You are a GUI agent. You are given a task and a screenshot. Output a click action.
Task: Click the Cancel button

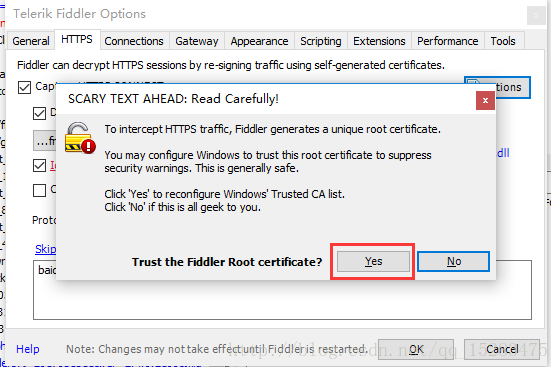coord(502,349)
